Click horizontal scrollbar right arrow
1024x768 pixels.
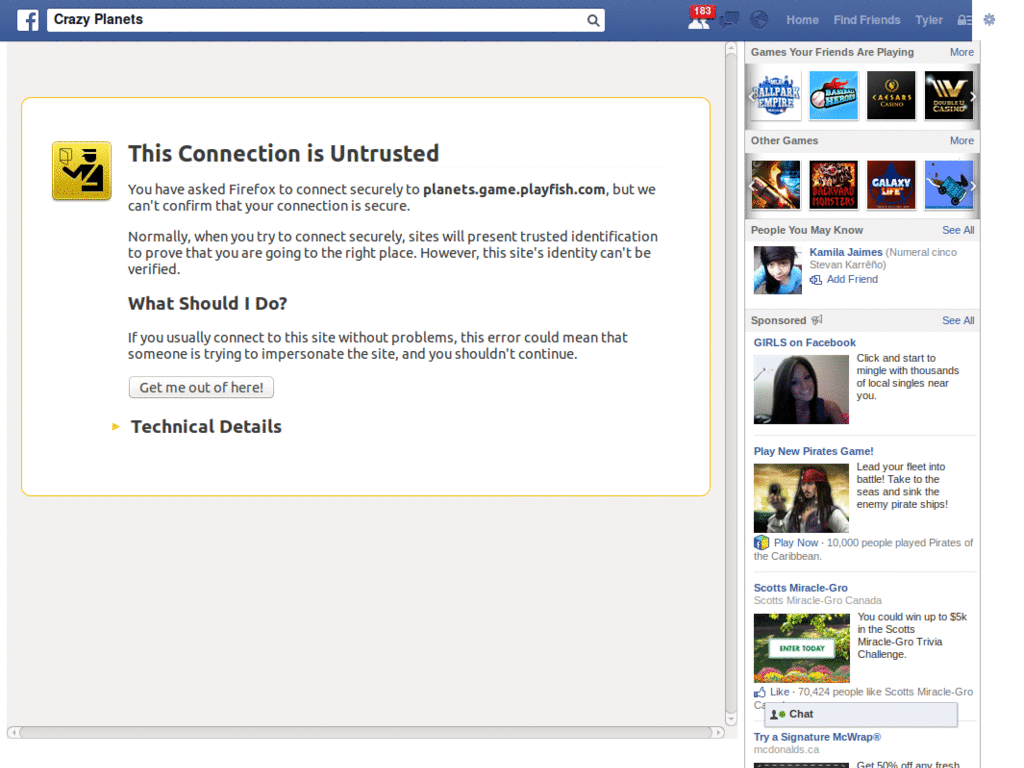click(719, 733)
